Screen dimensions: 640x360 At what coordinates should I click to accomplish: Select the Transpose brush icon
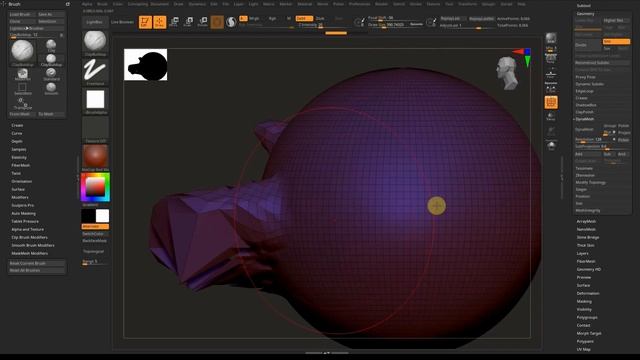(22, 103)
